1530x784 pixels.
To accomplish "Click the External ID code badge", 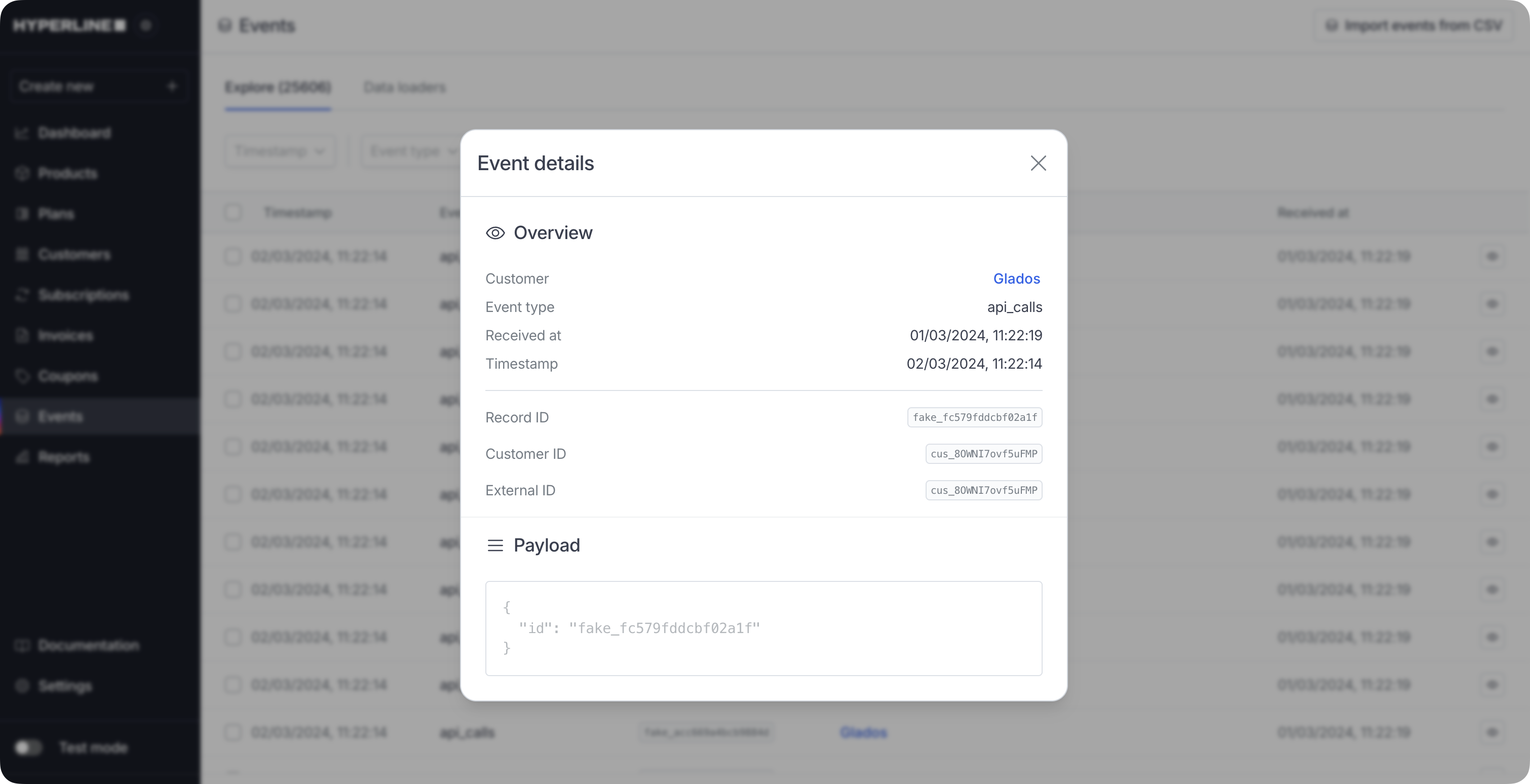I will coord(983,490).
